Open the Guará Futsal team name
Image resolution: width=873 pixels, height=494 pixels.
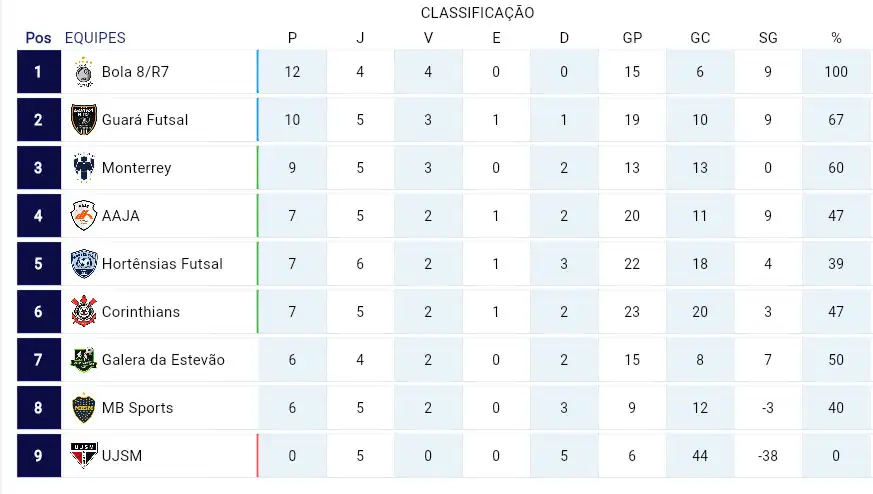coord(145,120)
